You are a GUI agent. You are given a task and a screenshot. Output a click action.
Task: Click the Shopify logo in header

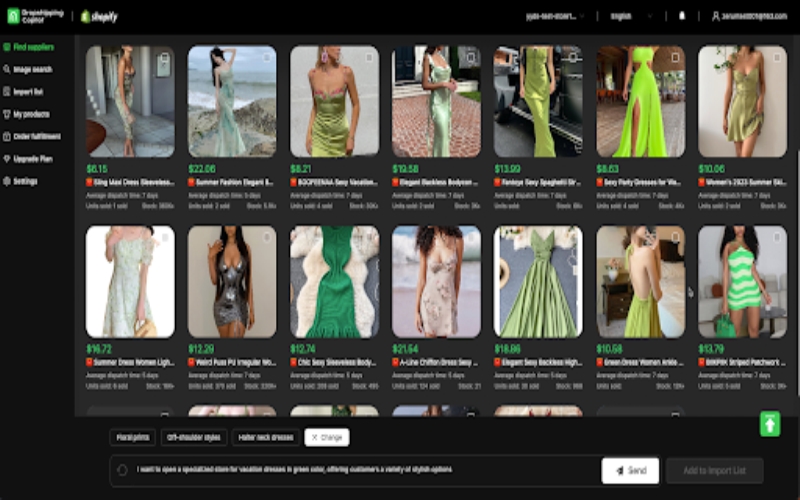tap(99, 16)
